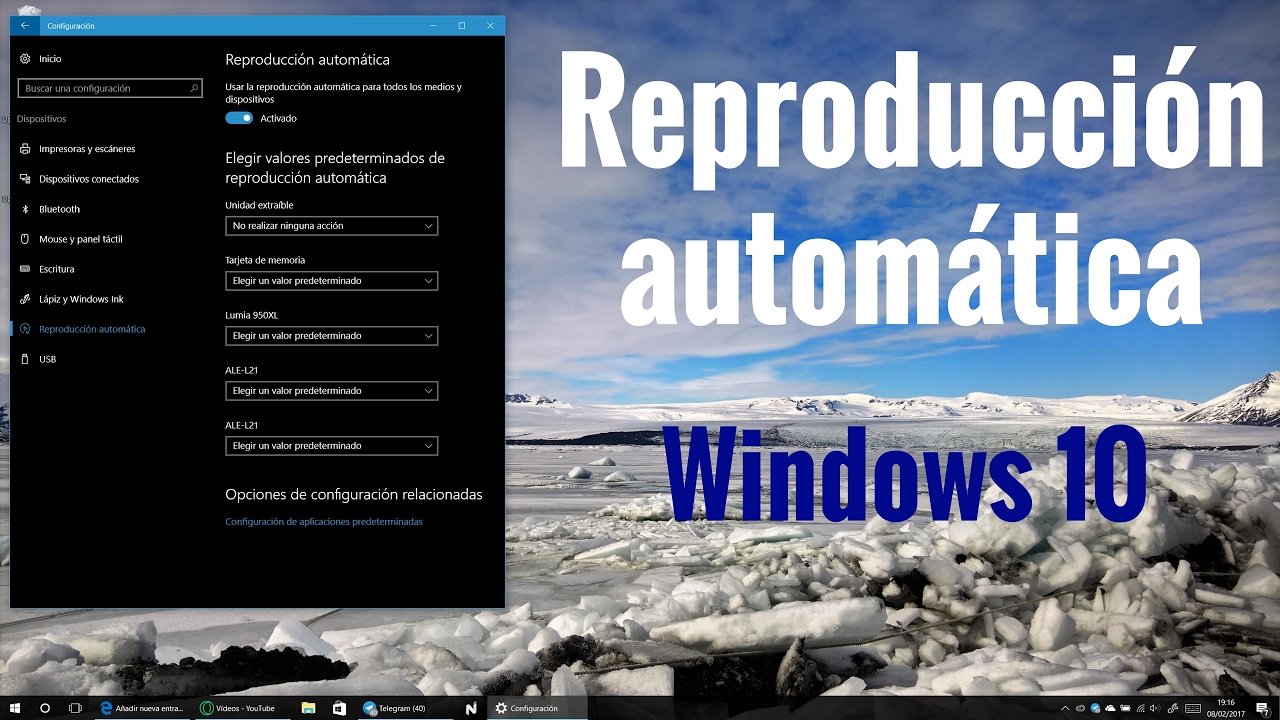Click the 'Buscar una configuración' search field
Screen dimensions: 1280x720
coord(110,88)
